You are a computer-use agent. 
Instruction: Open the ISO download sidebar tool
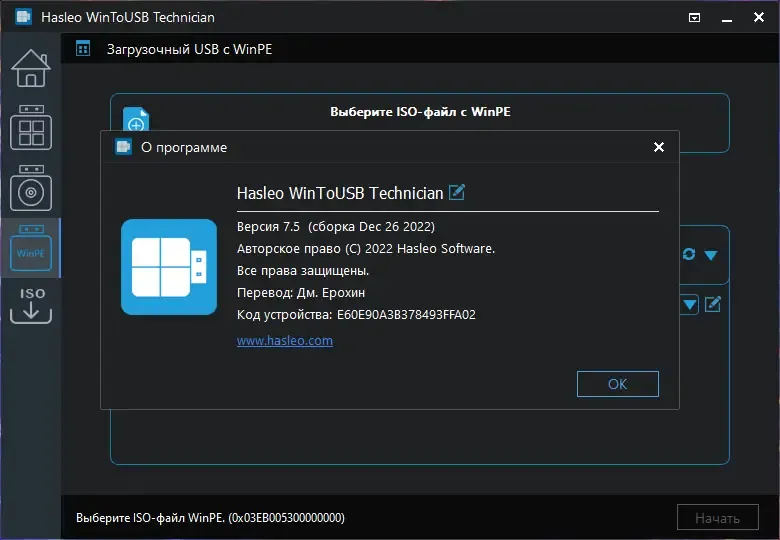[x=30, y=306]
